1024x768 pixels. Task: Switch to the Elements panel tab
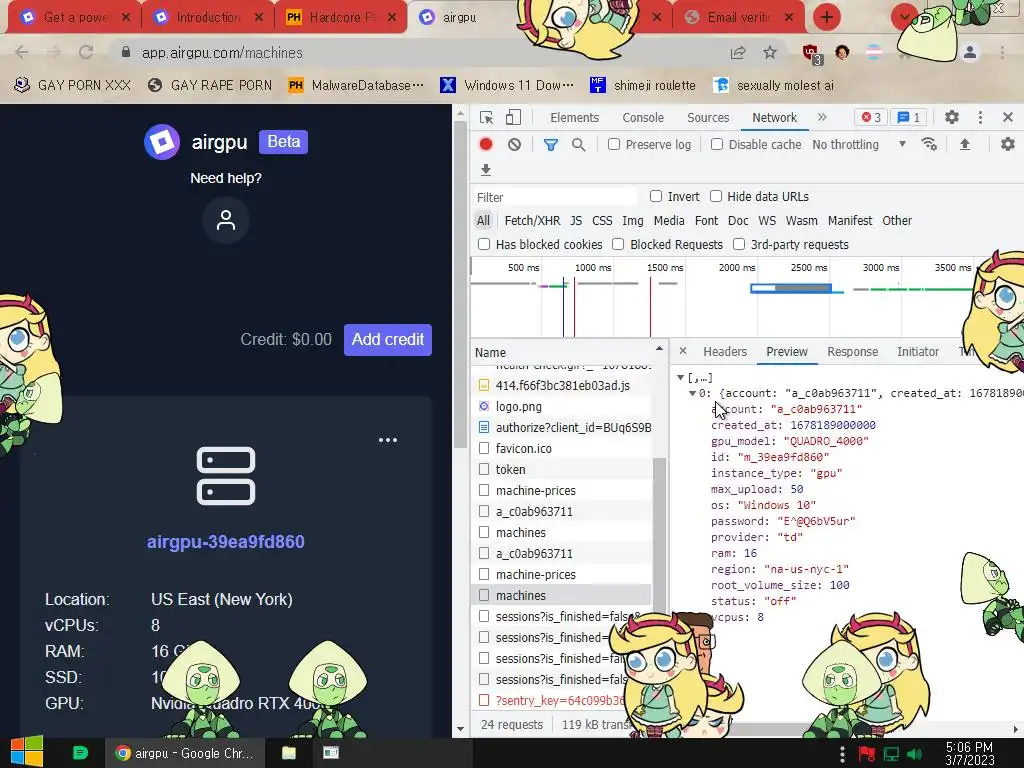click(574, 118)
